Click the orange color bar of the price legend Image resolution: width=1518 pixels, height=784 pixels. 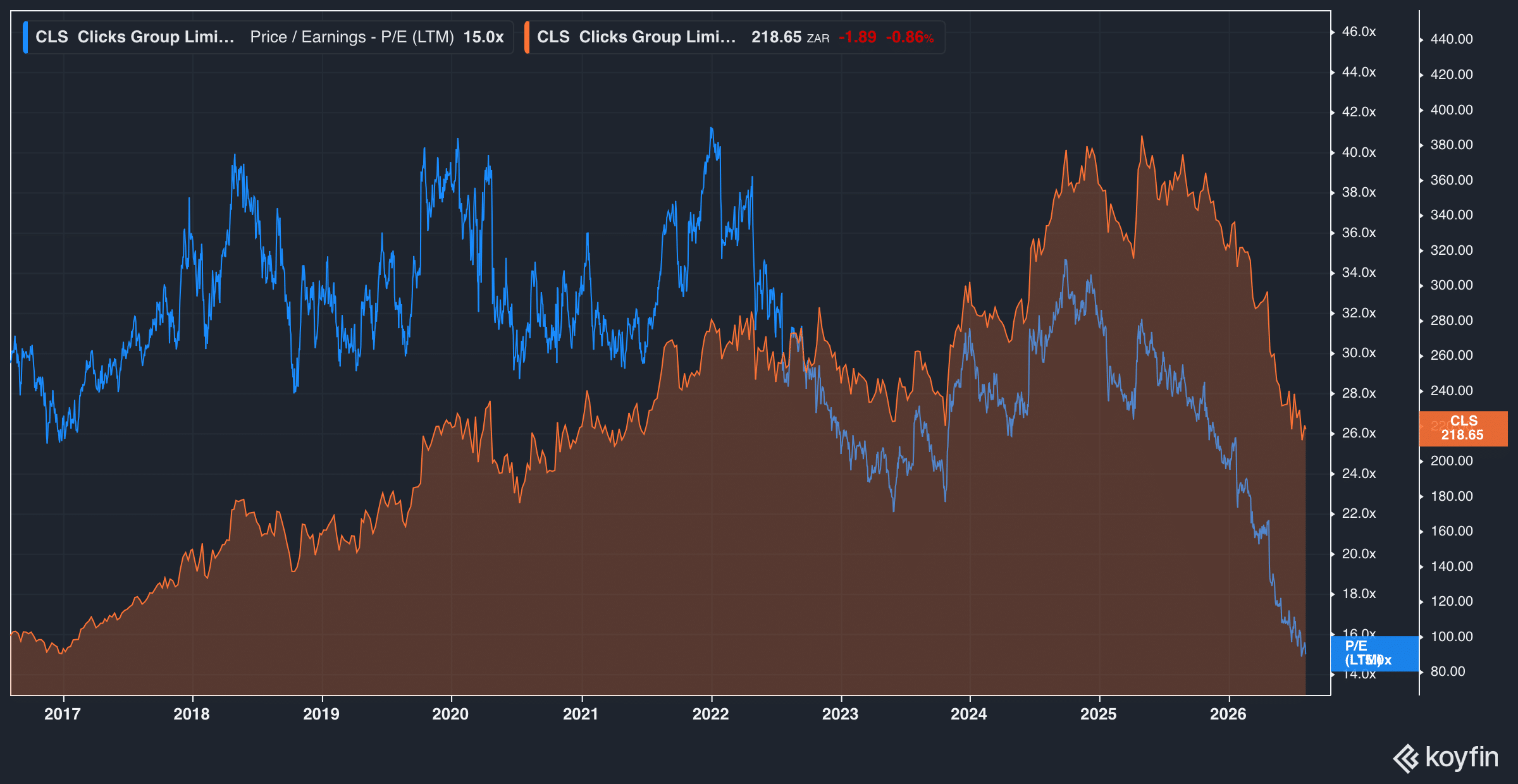[527, 37]
